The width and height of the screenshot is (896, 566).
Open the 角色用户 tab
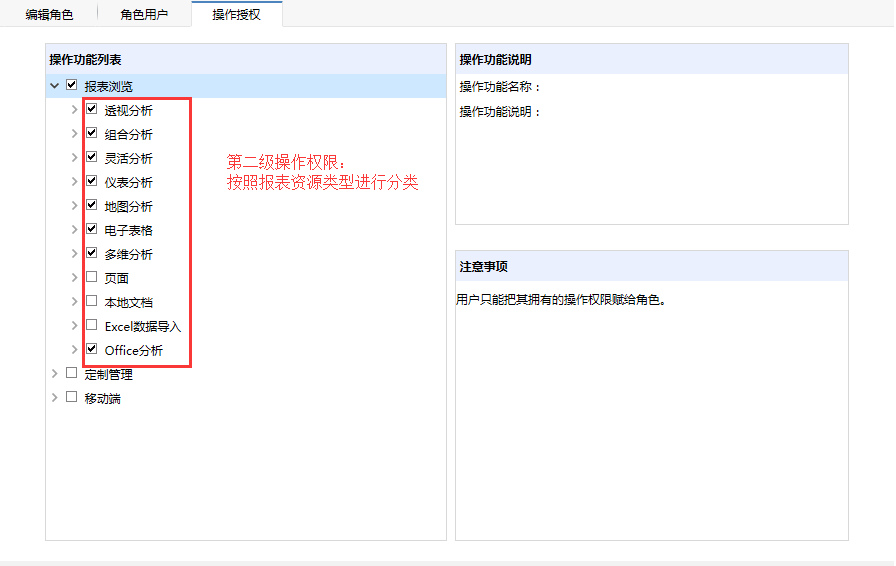point(144,14)
